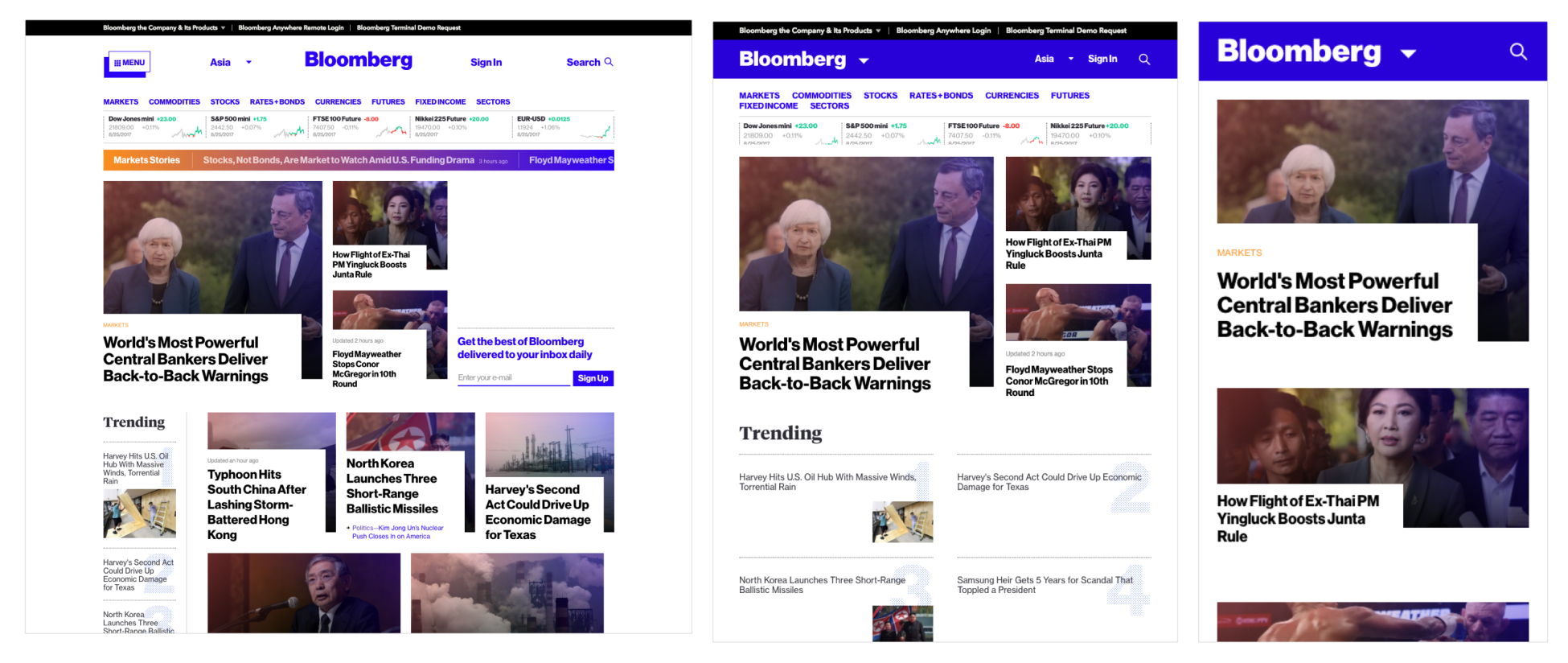Click the centered Bloomberg logo in the left mockup

pos(359,60)
